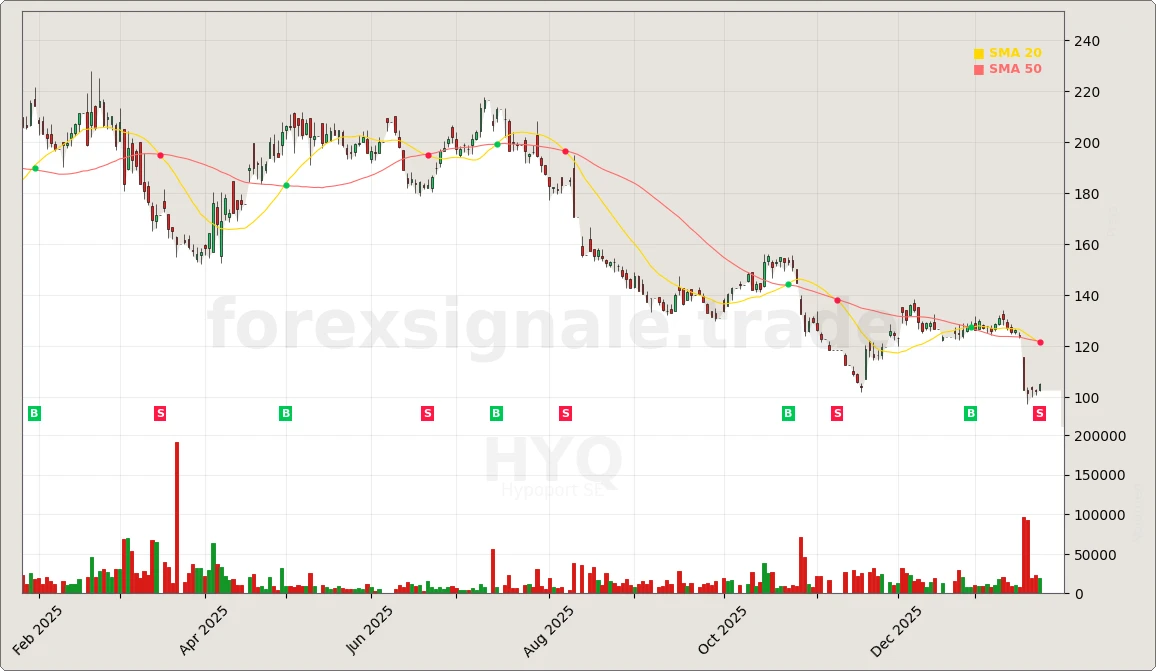Select the S marker just after Jun 2025
Image resolution: width=1156 pixels, height=671 pixels.
click(427, 412)
